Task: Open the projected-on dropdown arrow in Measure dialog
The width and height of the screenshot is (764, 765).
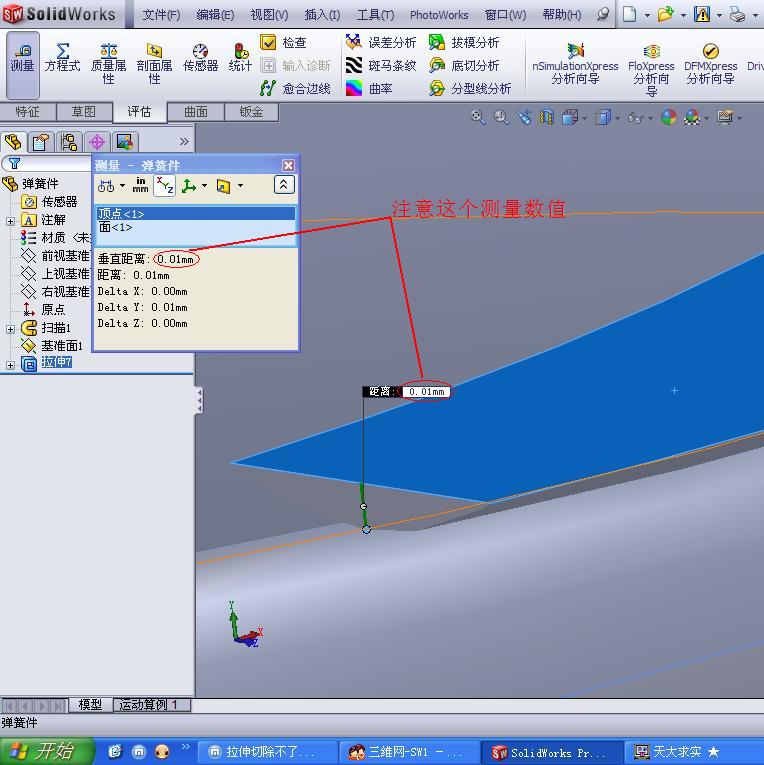Action: [x=241, y=185]
